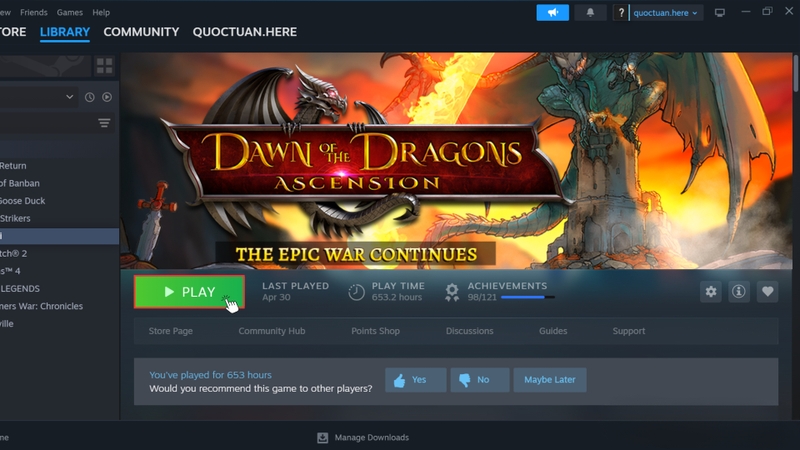The height and width of the screenshot is (450, 800).
Task: Add game to favorites heart icon
Action: (767, 291)
